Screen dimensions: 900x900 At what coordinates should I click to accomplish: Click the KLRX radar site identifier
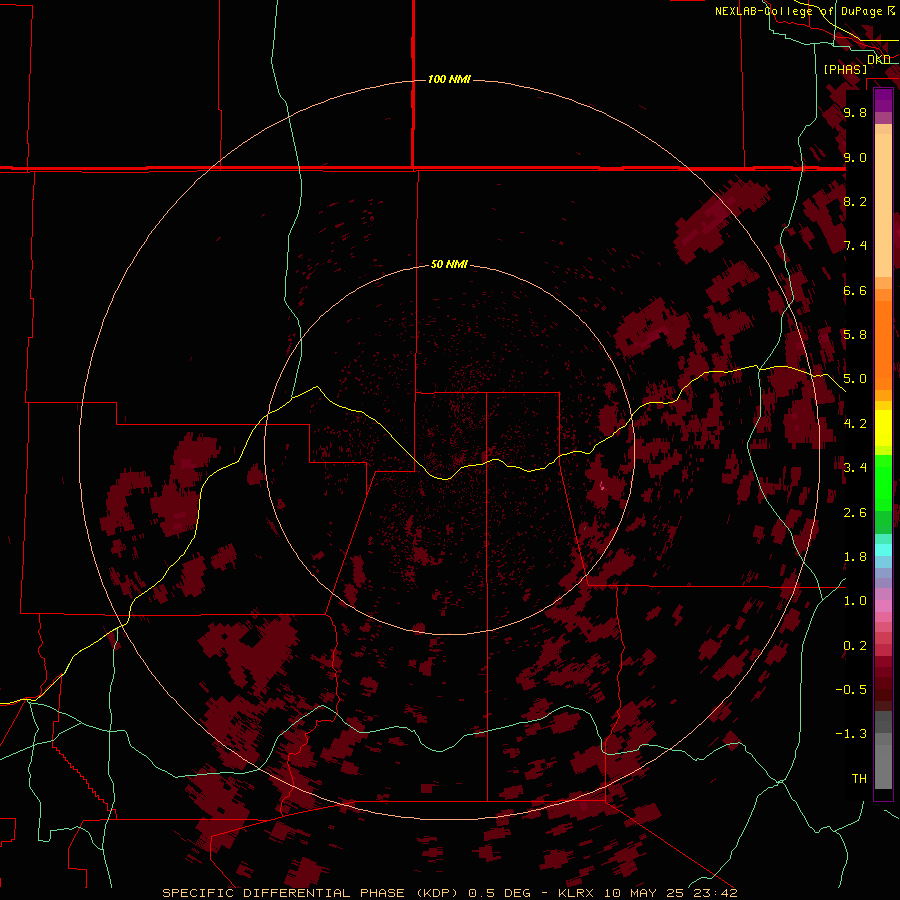point(576,893)
